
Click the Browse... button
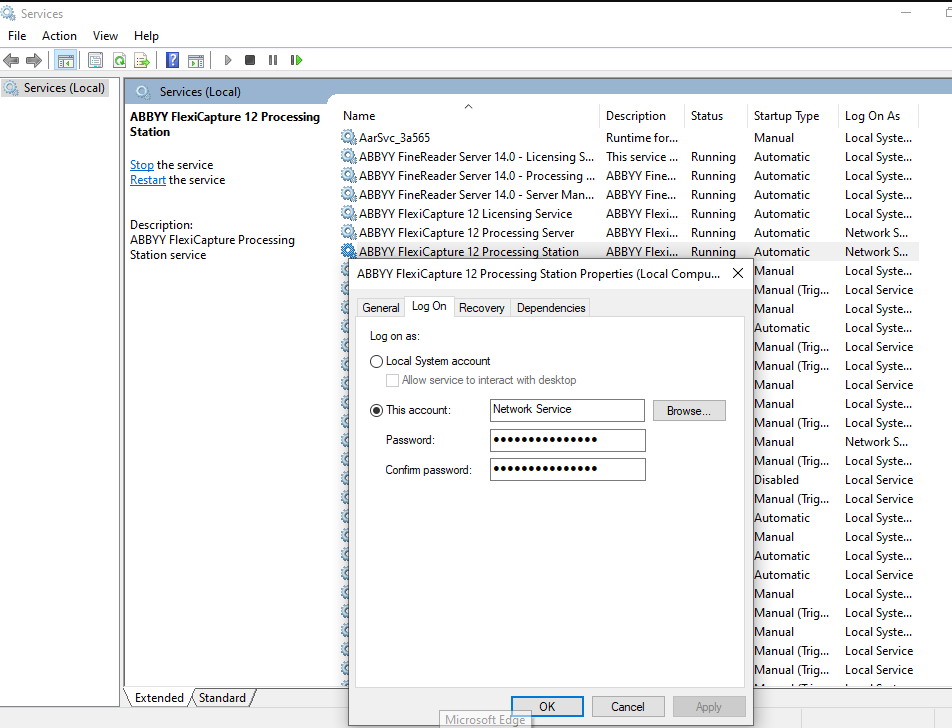tap(689, 410)
